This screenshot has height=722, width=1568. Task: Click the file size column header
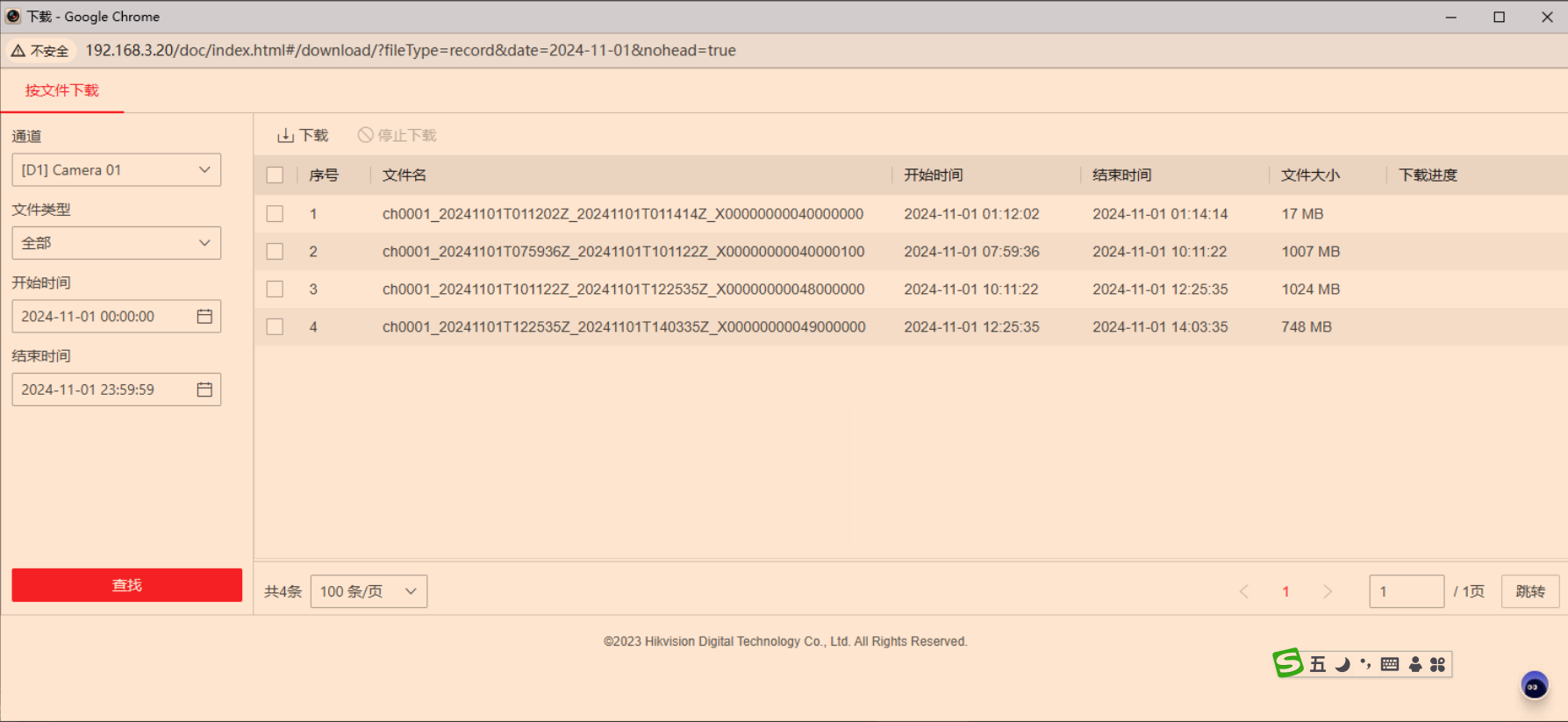[1311, 175]
